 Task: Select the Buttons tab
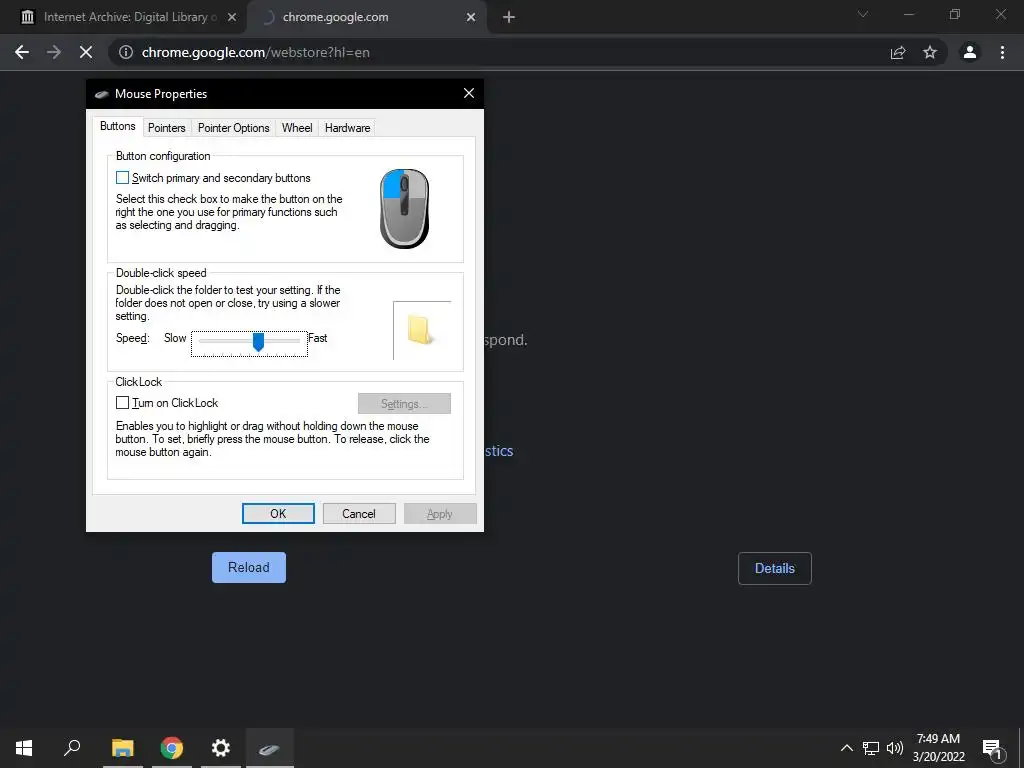pos(118,126)
